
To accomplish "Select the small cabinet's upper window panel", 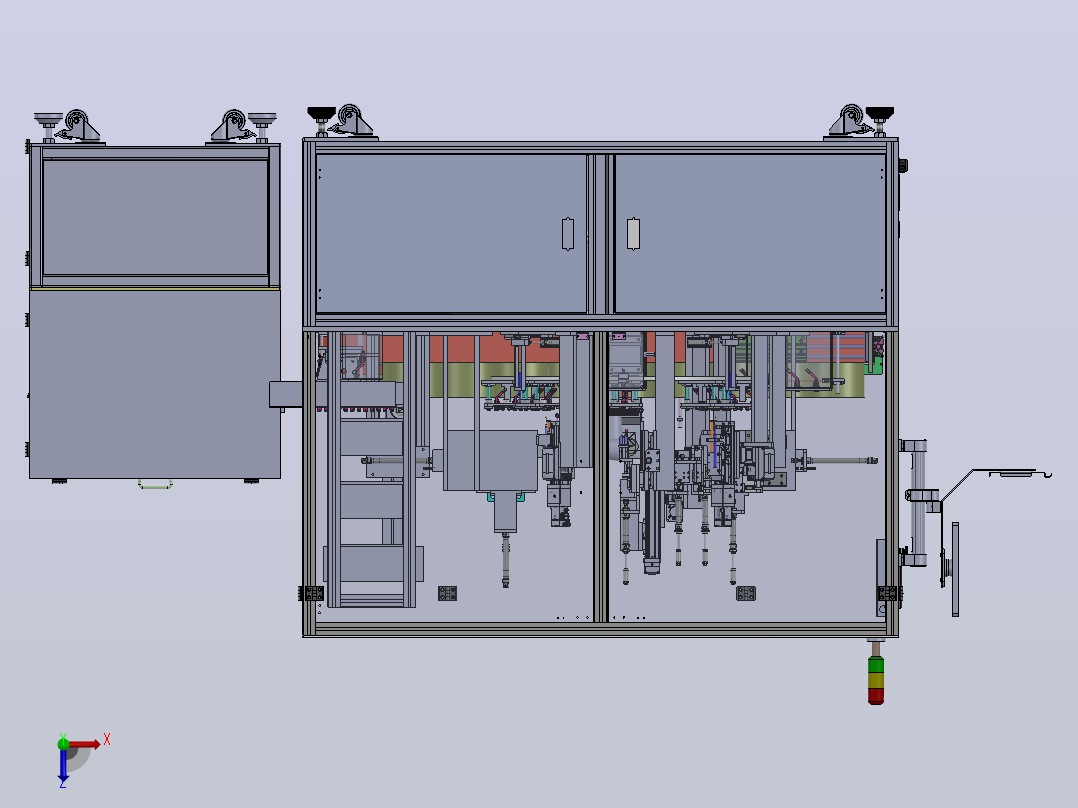I will [x=155, y=217].
